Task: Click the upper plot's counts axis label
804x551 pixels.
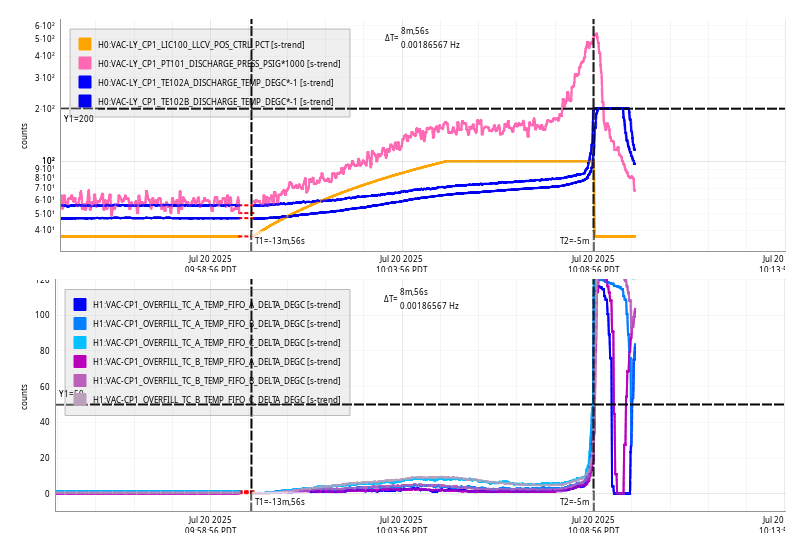Action: click(25, 136)
